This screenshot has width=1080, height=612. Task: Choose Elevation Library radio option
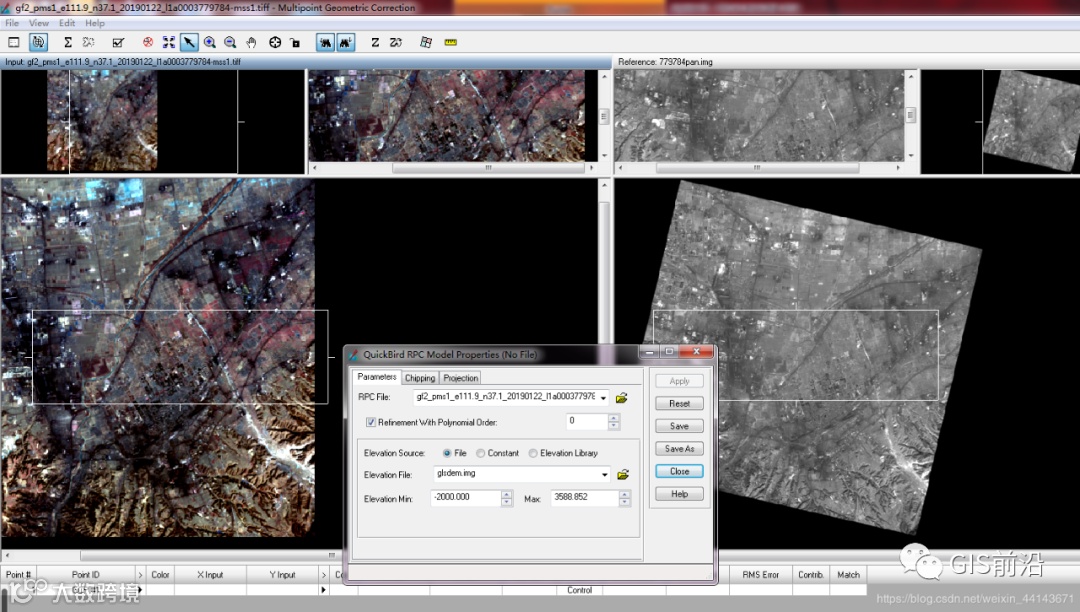pyautogui.click(x=533, y=453)
